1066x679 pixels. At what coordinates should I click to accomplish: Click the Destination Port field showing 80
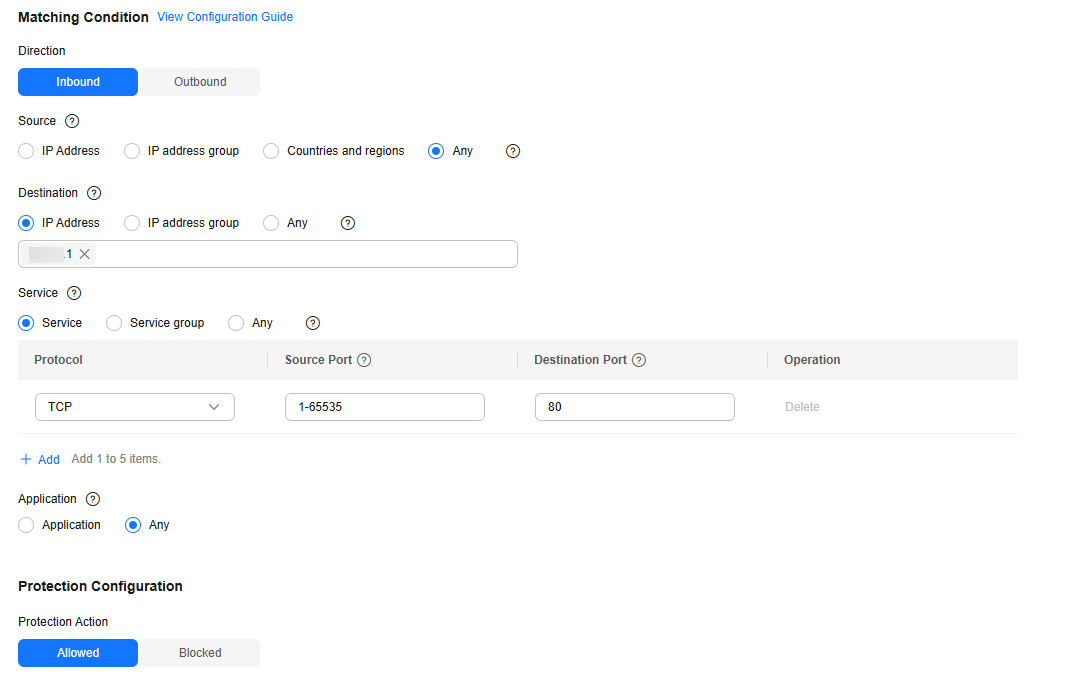pos(634,407)
